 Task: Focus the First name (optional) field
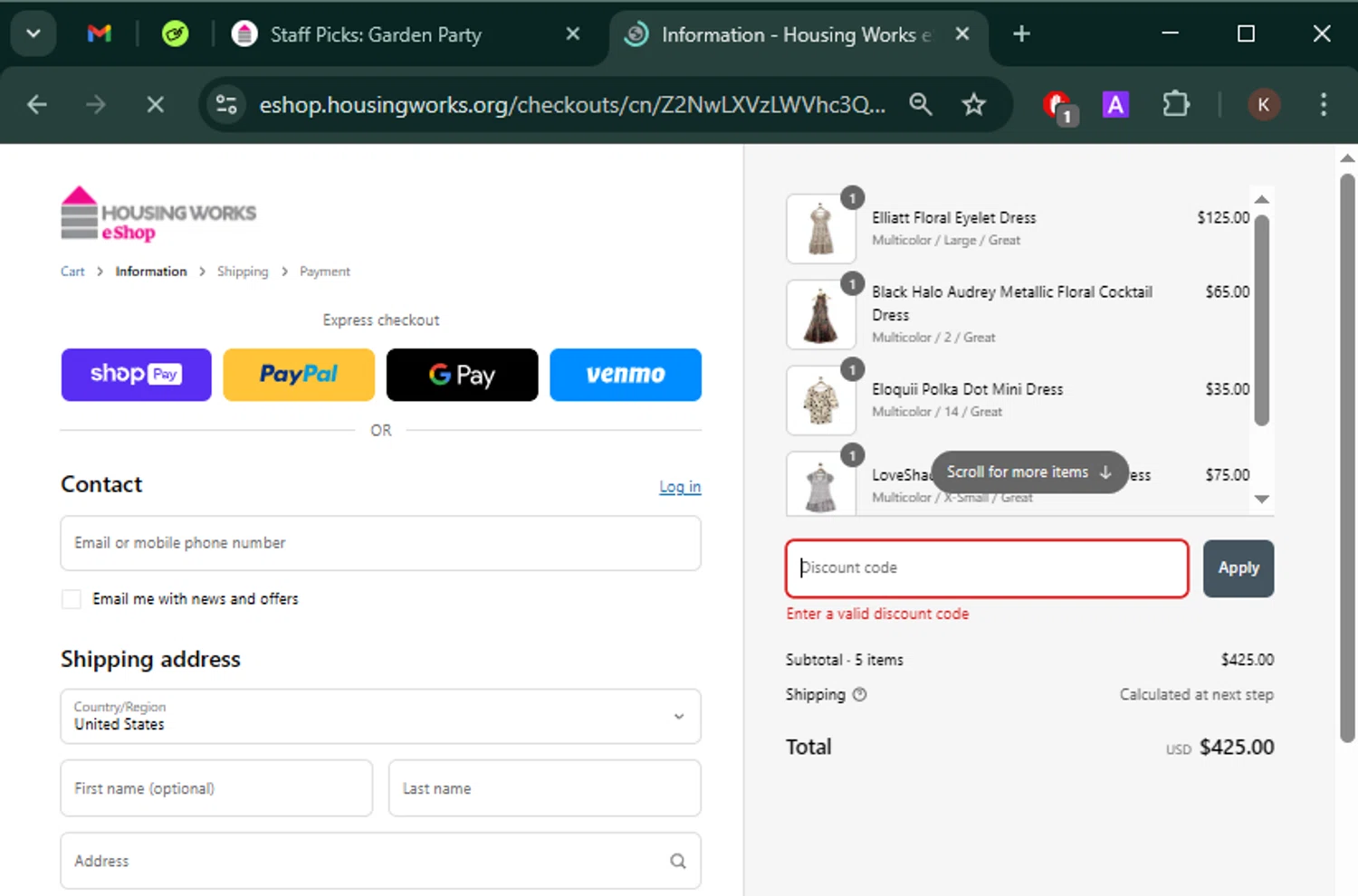click(x=216, y=788)
